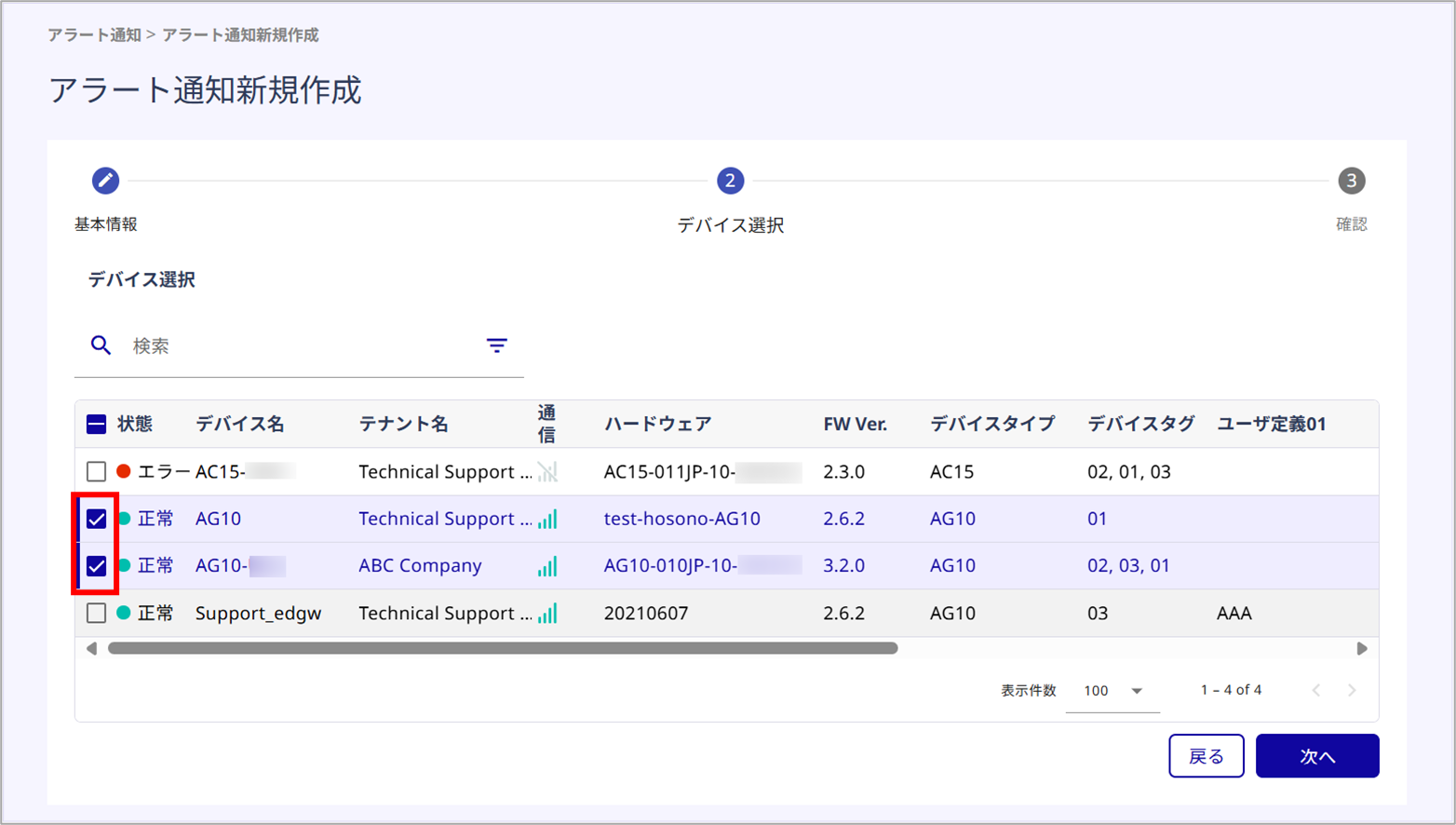Click the 1 – 4 of 4 pagination text
The height and width of the screenshot is (825, 1456).
(1231, 690)
